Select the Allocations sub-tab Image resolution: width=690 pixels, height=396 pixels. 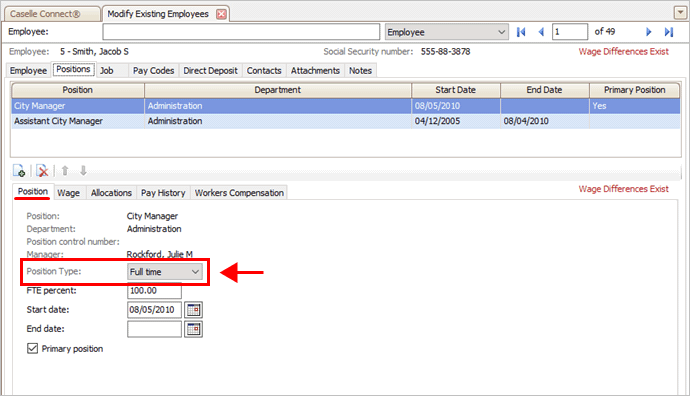click(111, 193)
